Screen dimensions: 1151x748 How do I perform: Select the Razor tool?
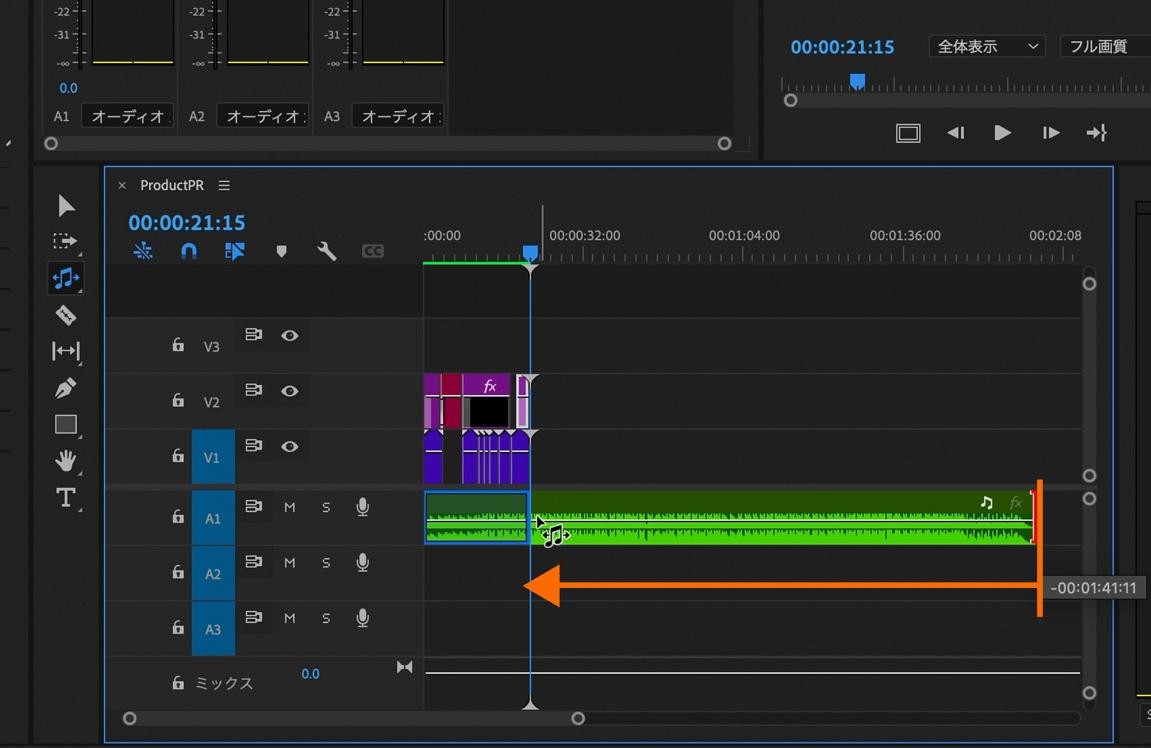click(66, 315)
